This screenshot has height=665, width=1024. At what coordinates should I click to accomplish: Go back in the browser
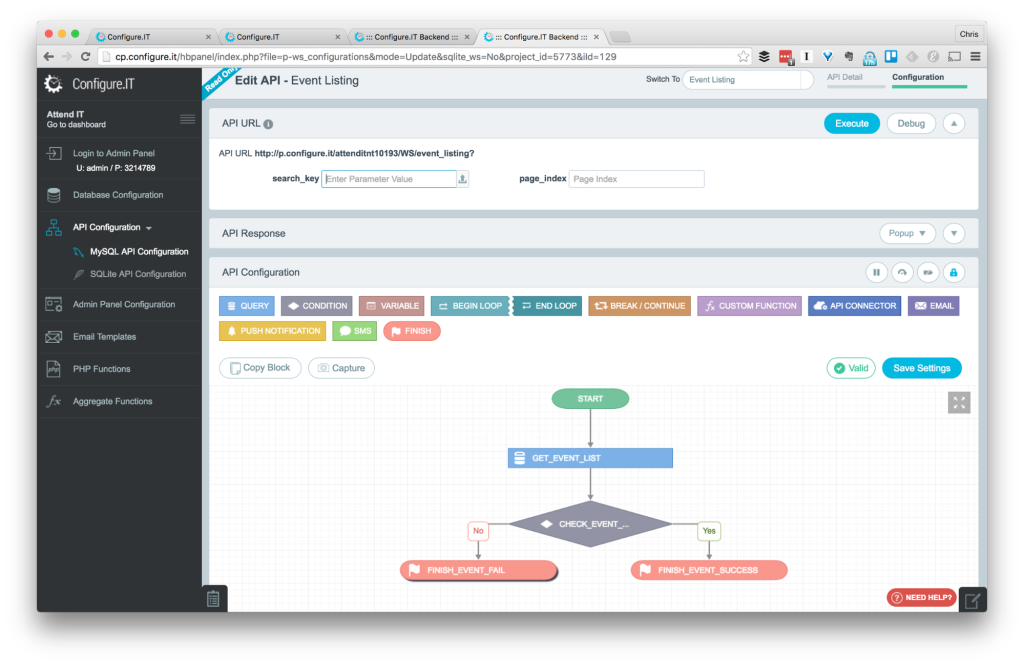click(x=48, y=57)
